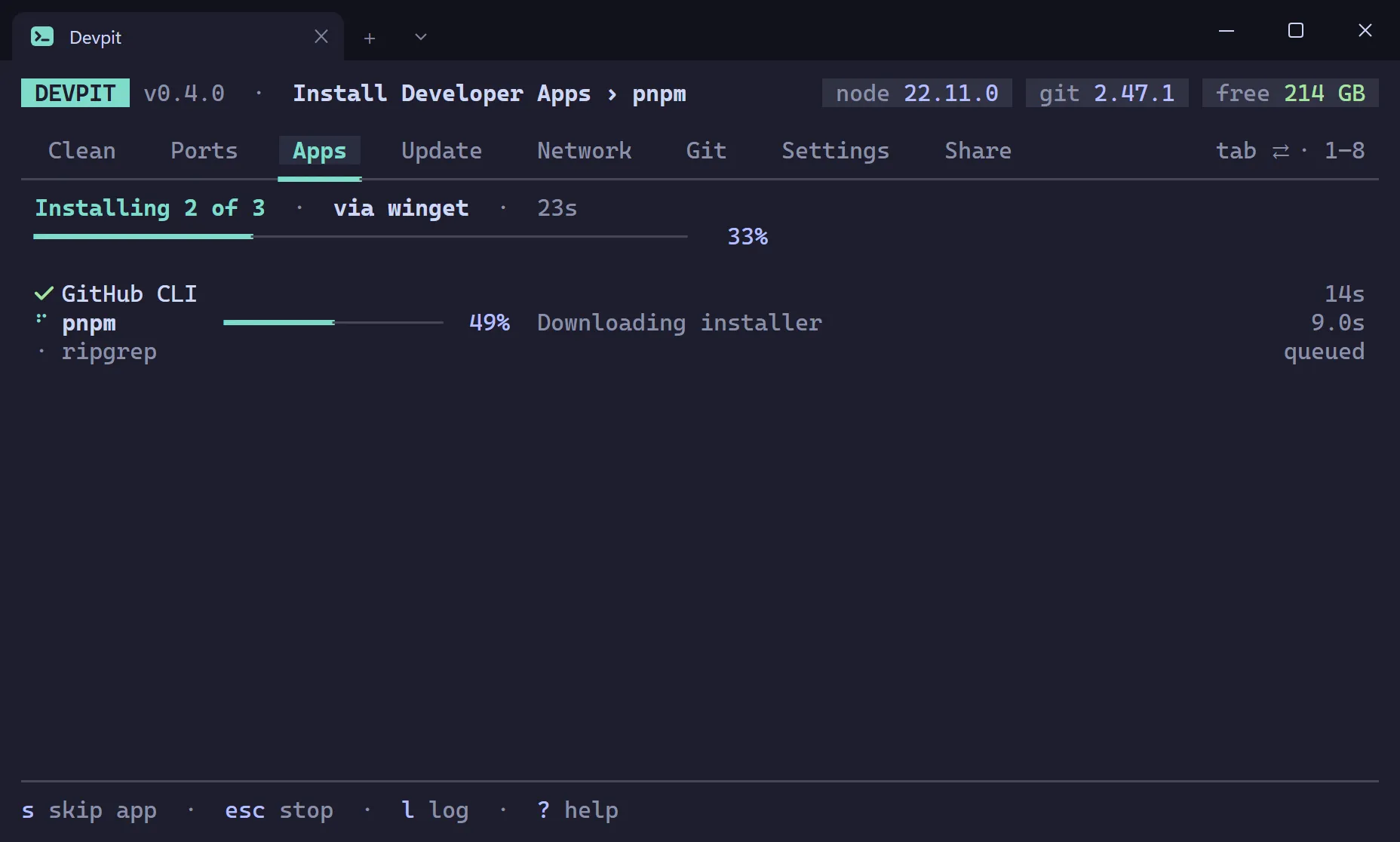Open help from the footer

point(578,810)
